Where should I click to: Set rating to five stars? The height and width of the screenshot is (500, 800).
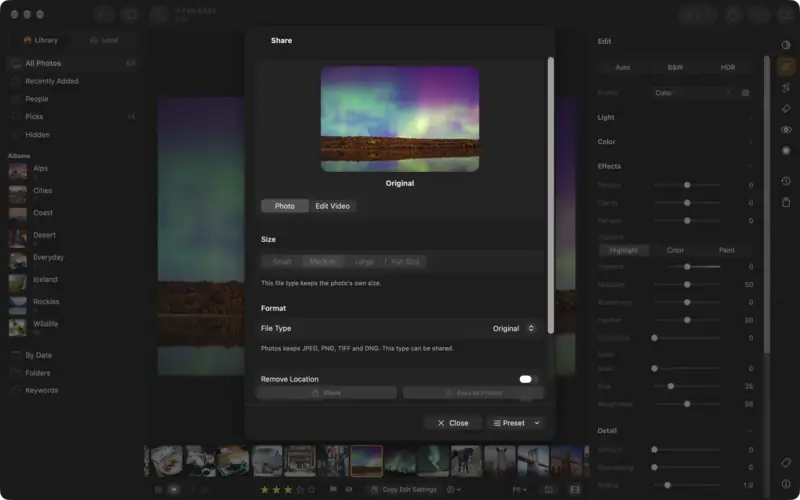click(x=311, y=490)
